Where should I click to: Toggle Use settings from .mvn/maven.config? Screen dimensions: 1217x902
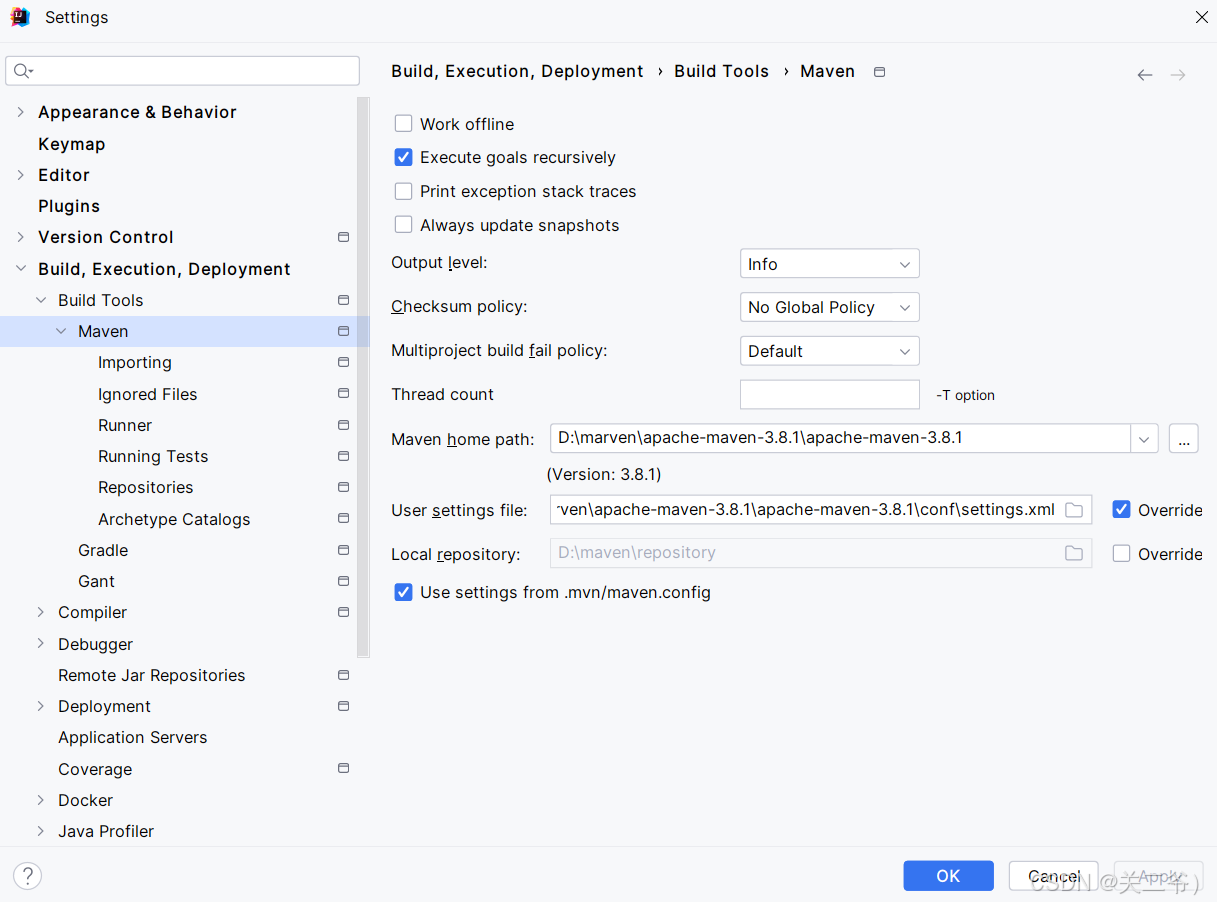pos(404,592)
